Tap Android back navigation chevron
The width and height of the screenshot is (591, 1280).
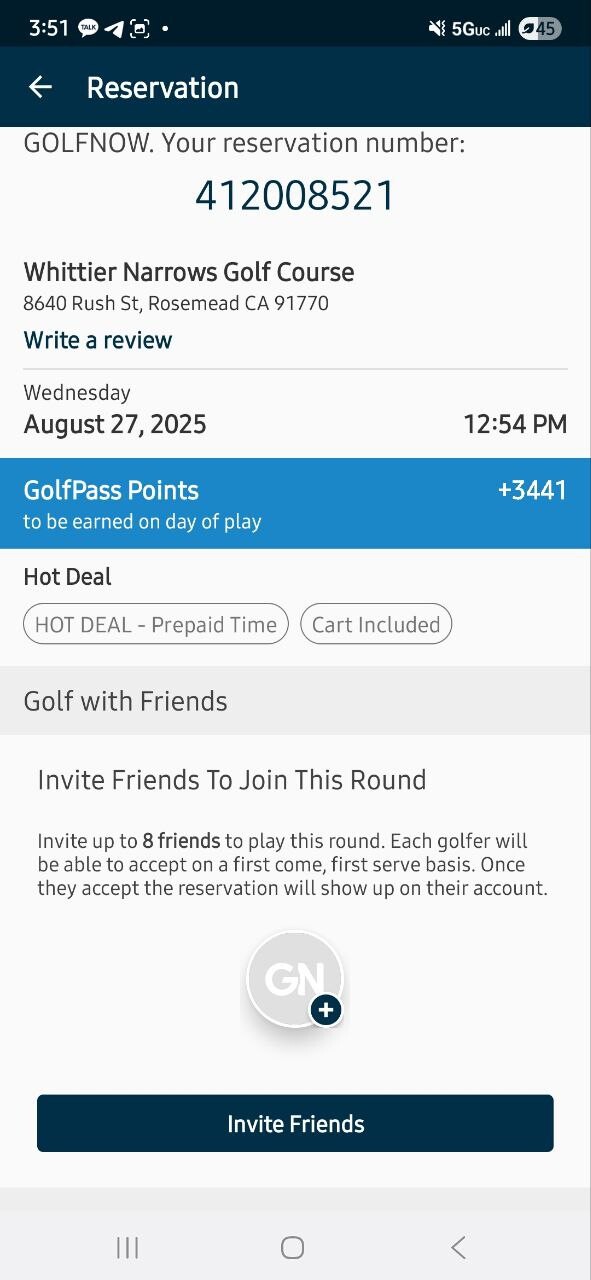point(458,1247)
